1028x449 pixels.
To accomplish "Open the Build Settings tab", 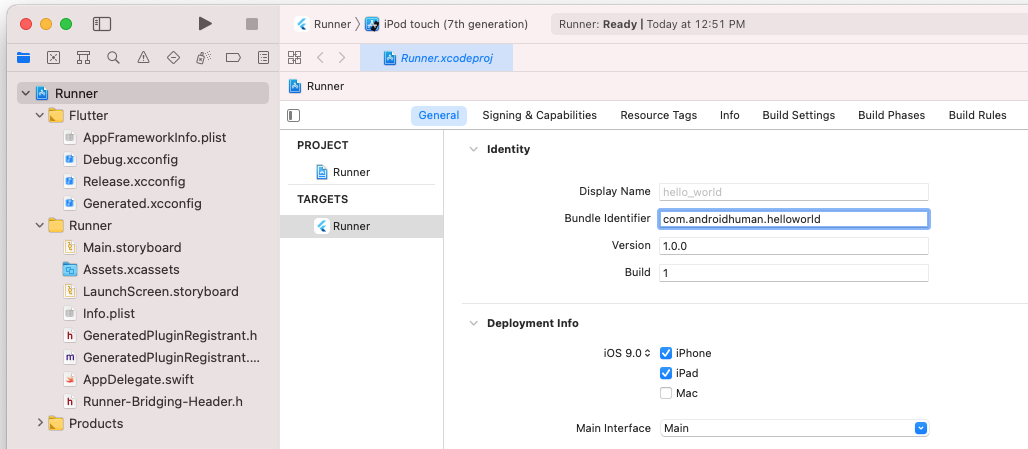I will (799, 115).
